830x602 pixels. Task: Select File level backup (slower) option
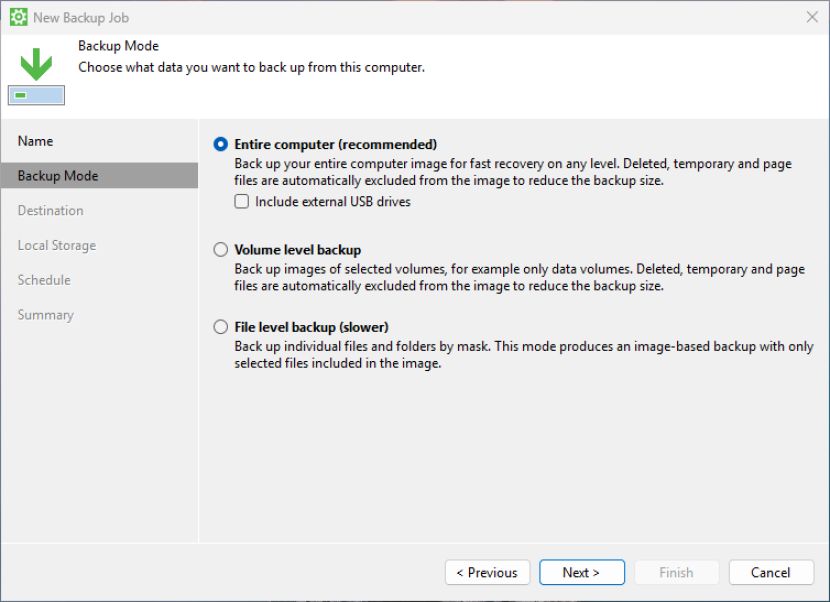pyautogui.click(x=221, y=327)
